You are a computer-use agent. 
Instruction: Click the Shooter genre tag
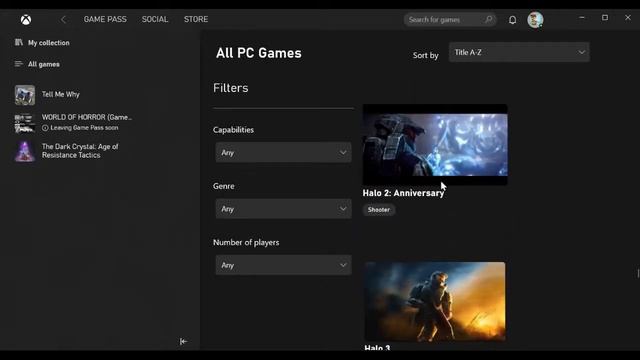pyautogui.click(x=379, y=210)
